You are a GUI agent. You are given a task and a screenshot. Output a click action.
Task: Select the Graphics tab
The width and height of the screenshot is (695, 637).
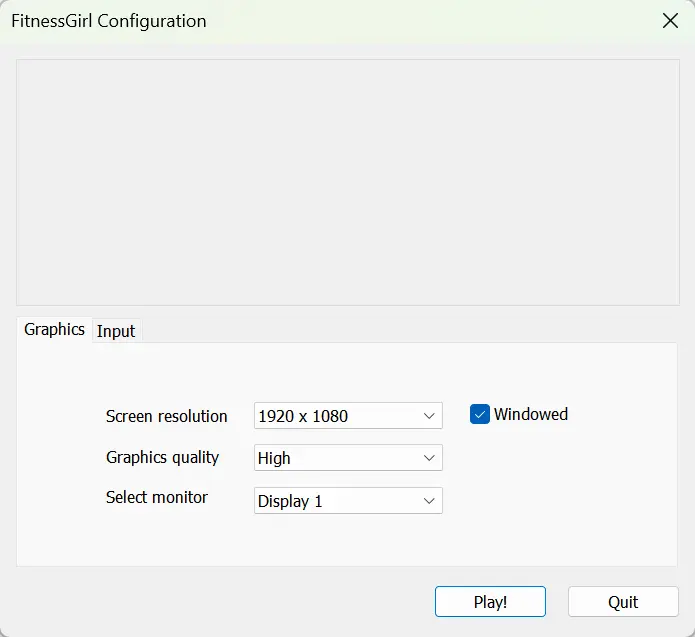[54, 329]
